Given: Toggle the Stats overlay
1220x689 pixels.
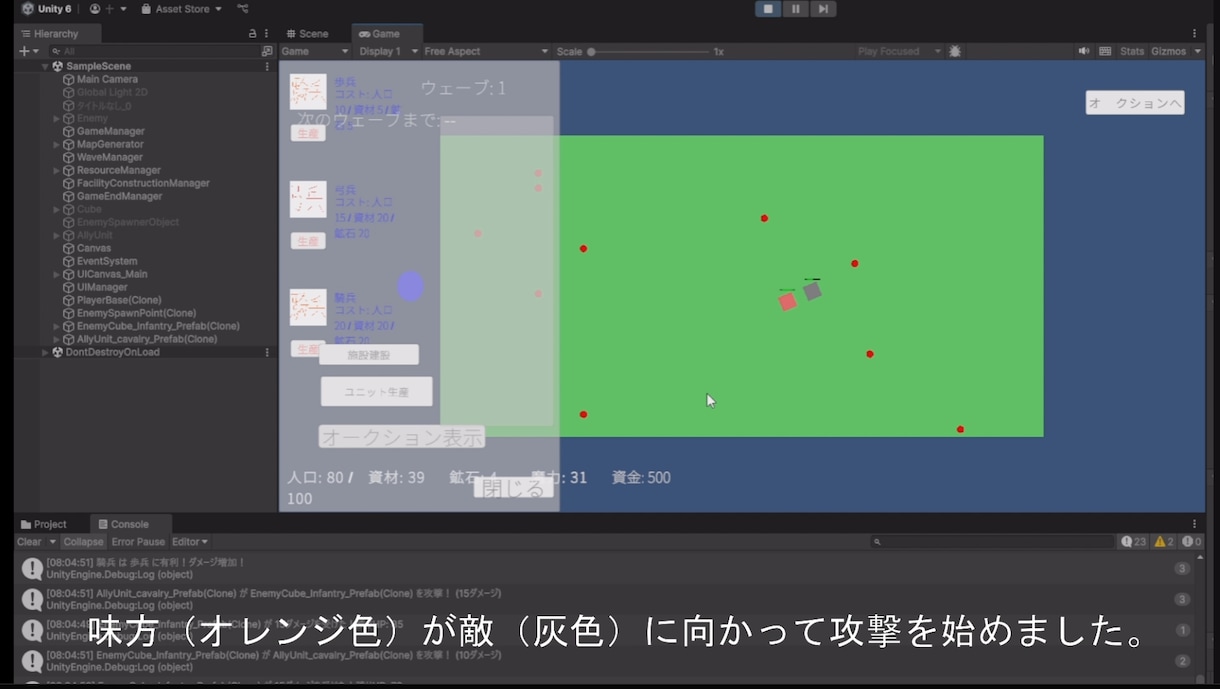Looking at the screenshot, I should tap(1132, 51).
